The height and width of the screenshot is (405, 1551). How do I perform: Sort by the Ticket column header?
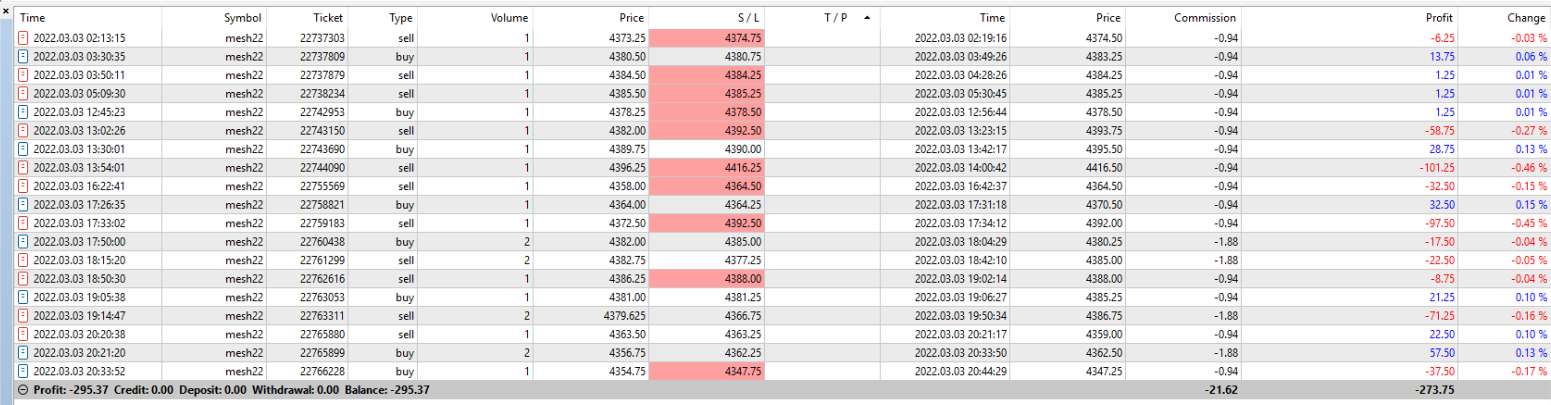(326, 18)
